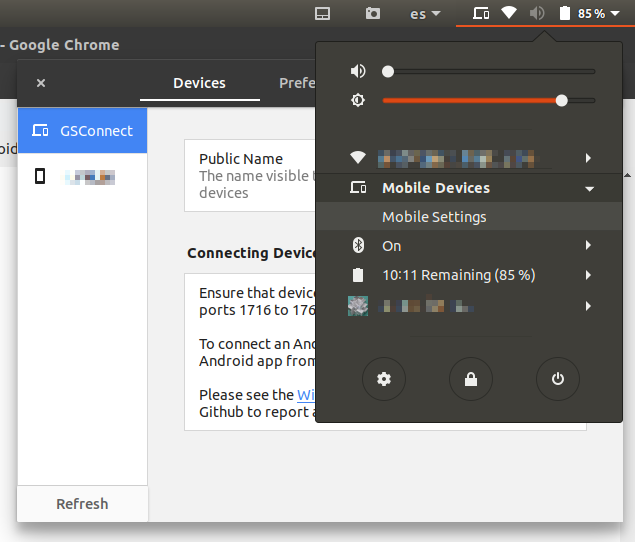This screenshot has width=635, height=542.
Task: Select the blurred phone device in sidebar
Action: (83, 177)
